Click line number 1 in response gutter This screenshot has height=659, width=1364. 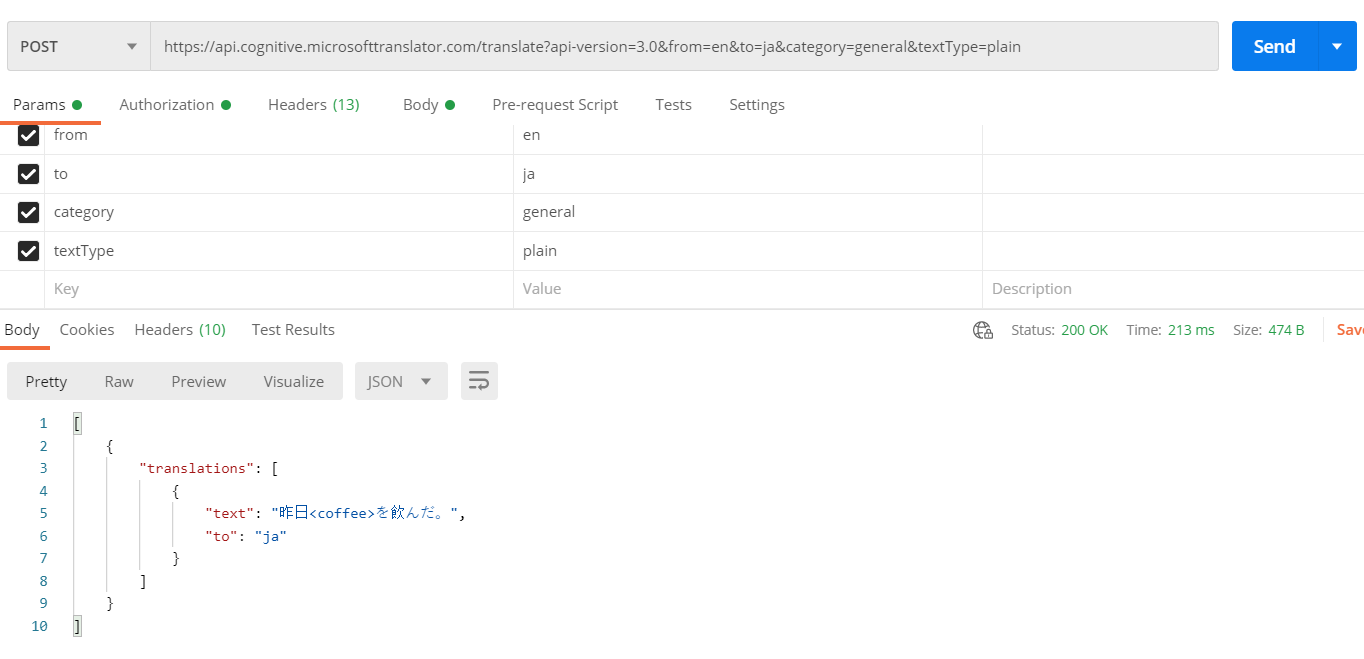pos(43,423)
